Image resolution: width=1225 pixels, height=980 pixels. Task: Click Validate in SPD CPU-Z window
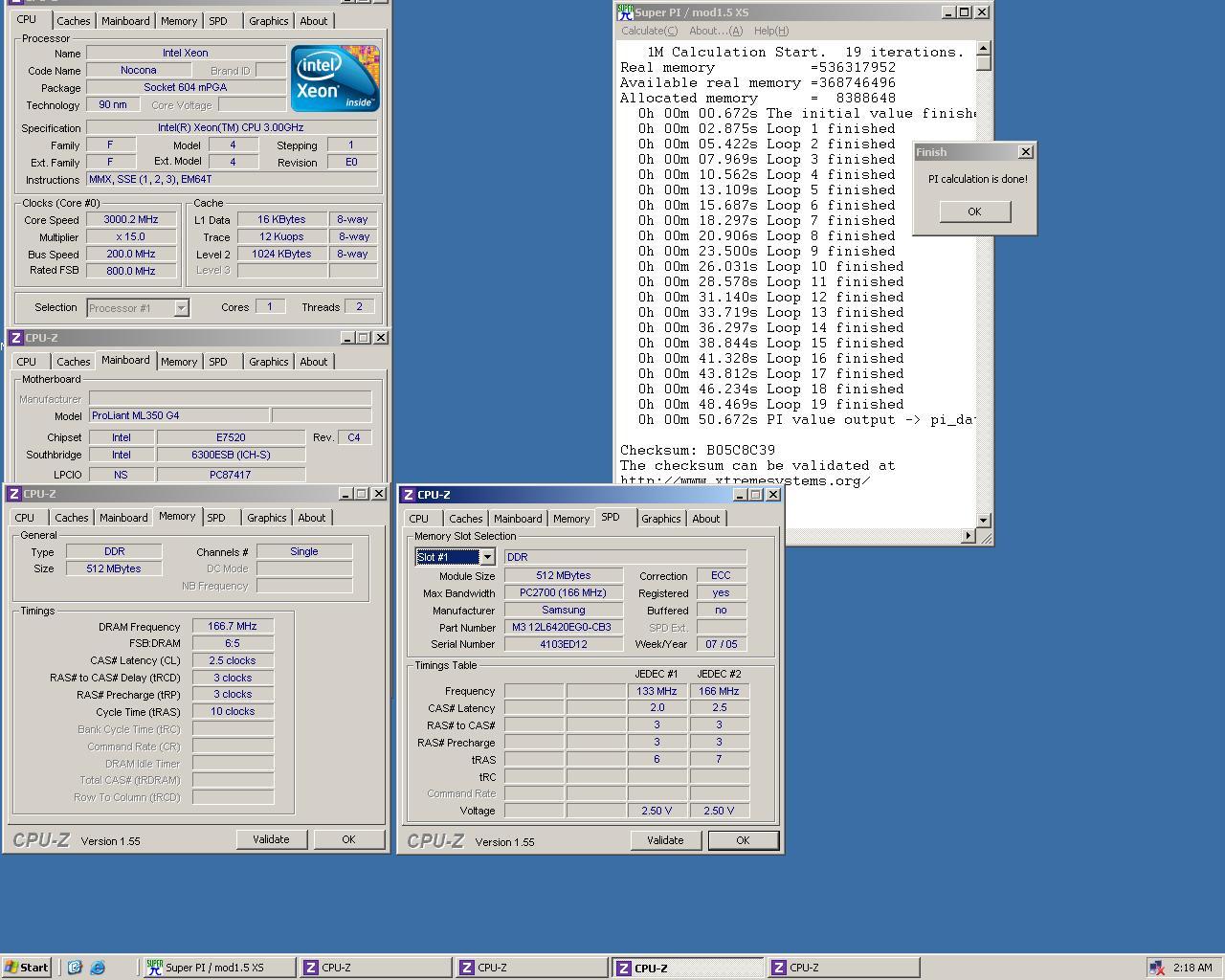[665, 840]
